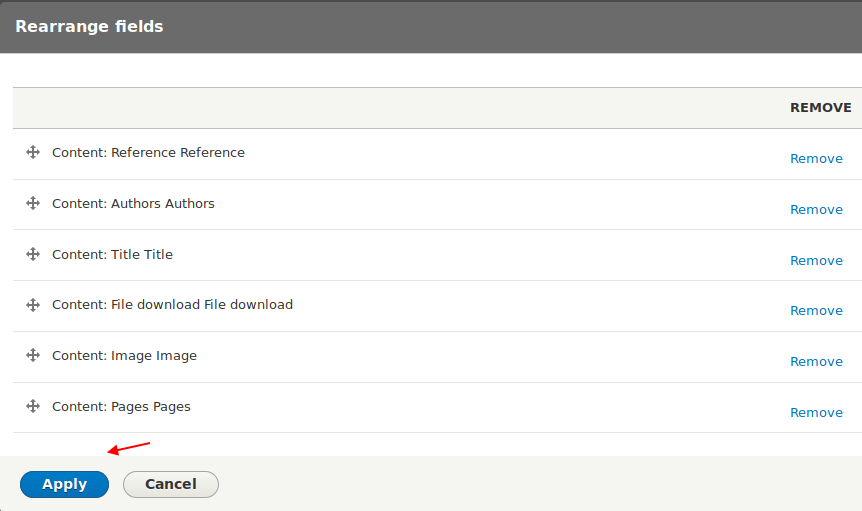
Task: Click the Rearrange fields dialog title
Action: [89, 27]
